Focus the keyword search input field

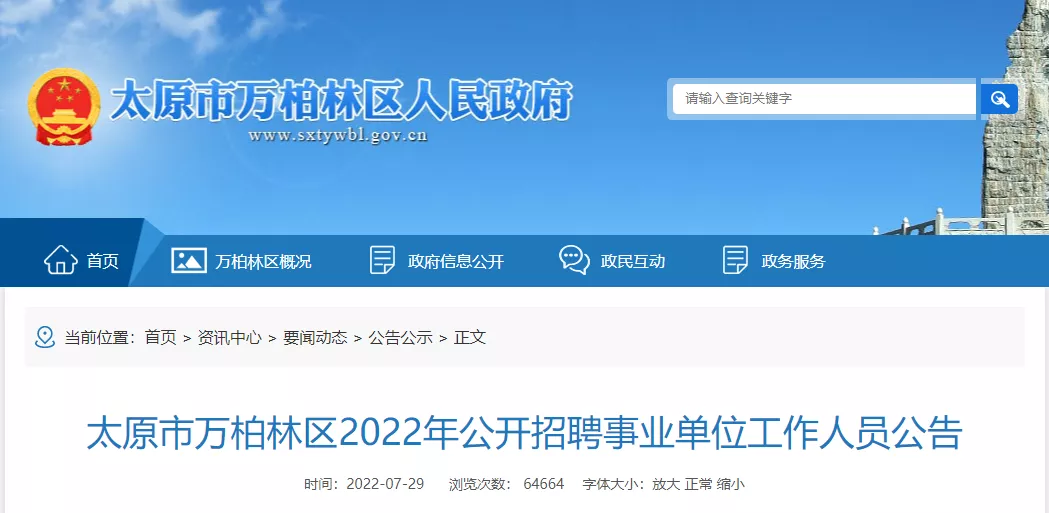point(824,99)
